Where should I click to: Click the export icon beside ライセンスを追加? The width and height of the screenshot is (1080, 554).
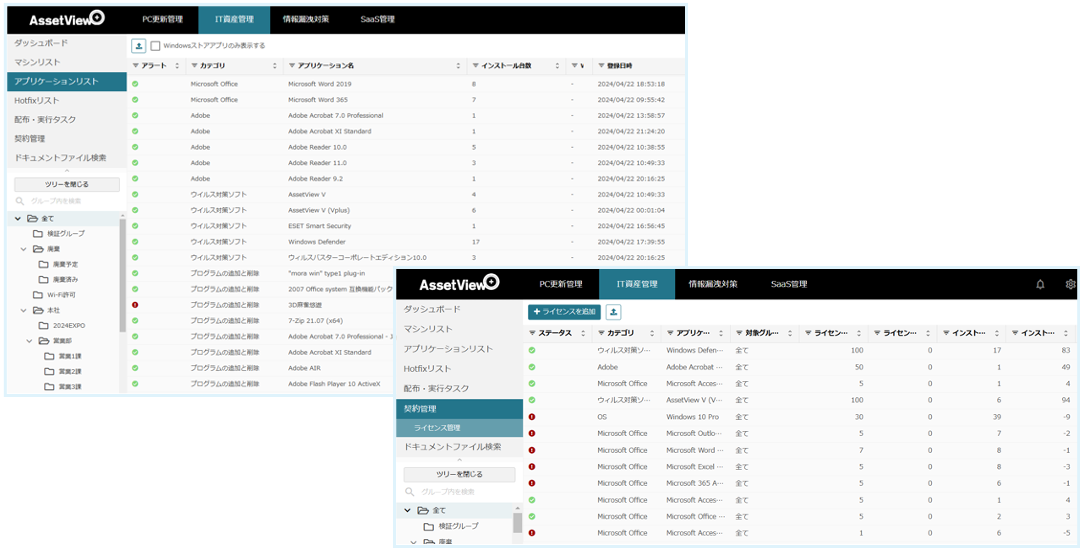click(x=614, y=312)
